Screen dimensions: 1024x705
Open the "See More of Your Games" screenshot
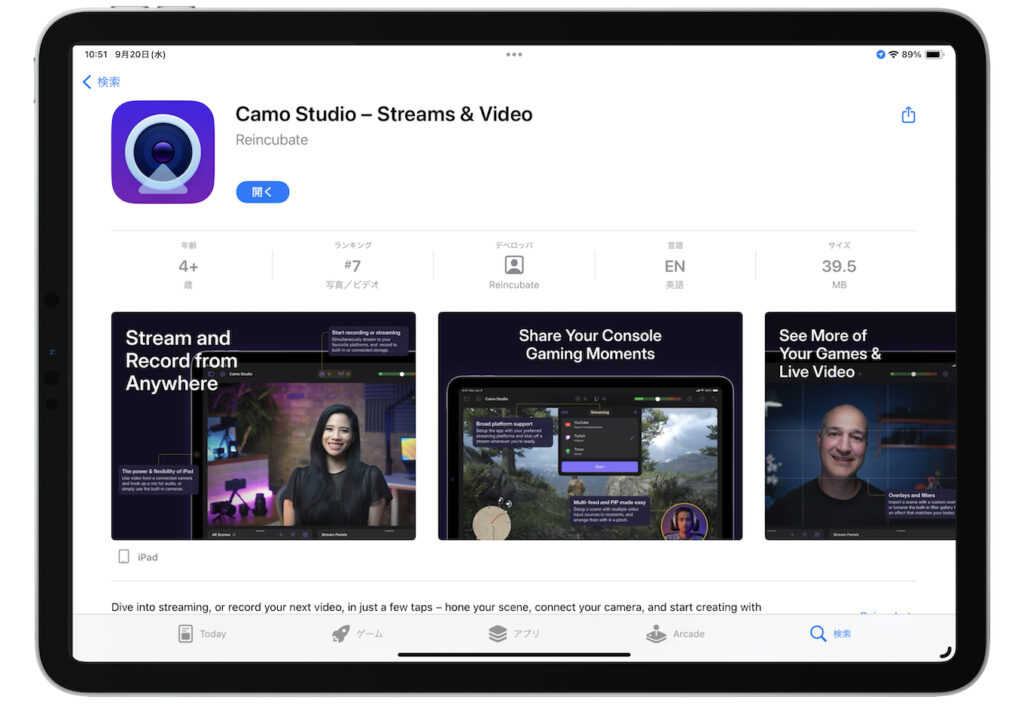pos(859,426)
